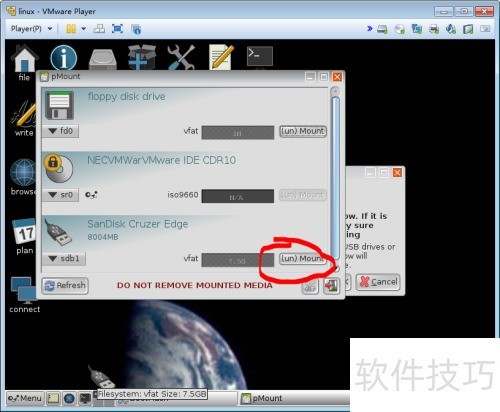This screenshot has height=412, width=500.
Task: Click DO NOT REMOVE MOUNTED MEDIA text
Action: tap(195, 285)
